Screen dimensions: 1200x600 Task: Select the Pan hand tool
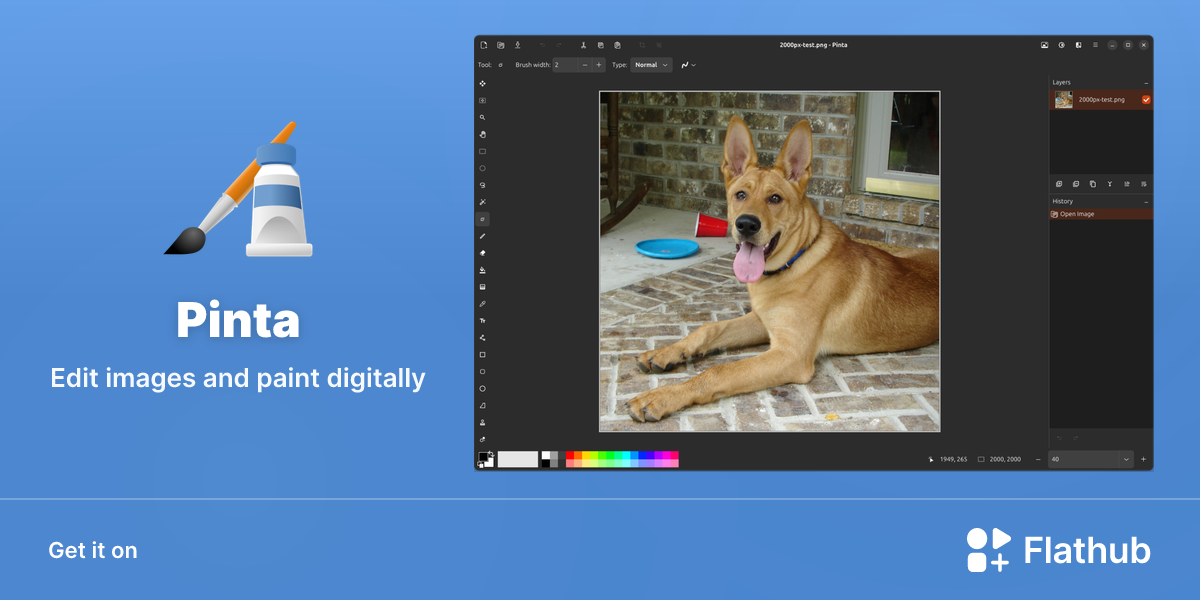point(483,134)
